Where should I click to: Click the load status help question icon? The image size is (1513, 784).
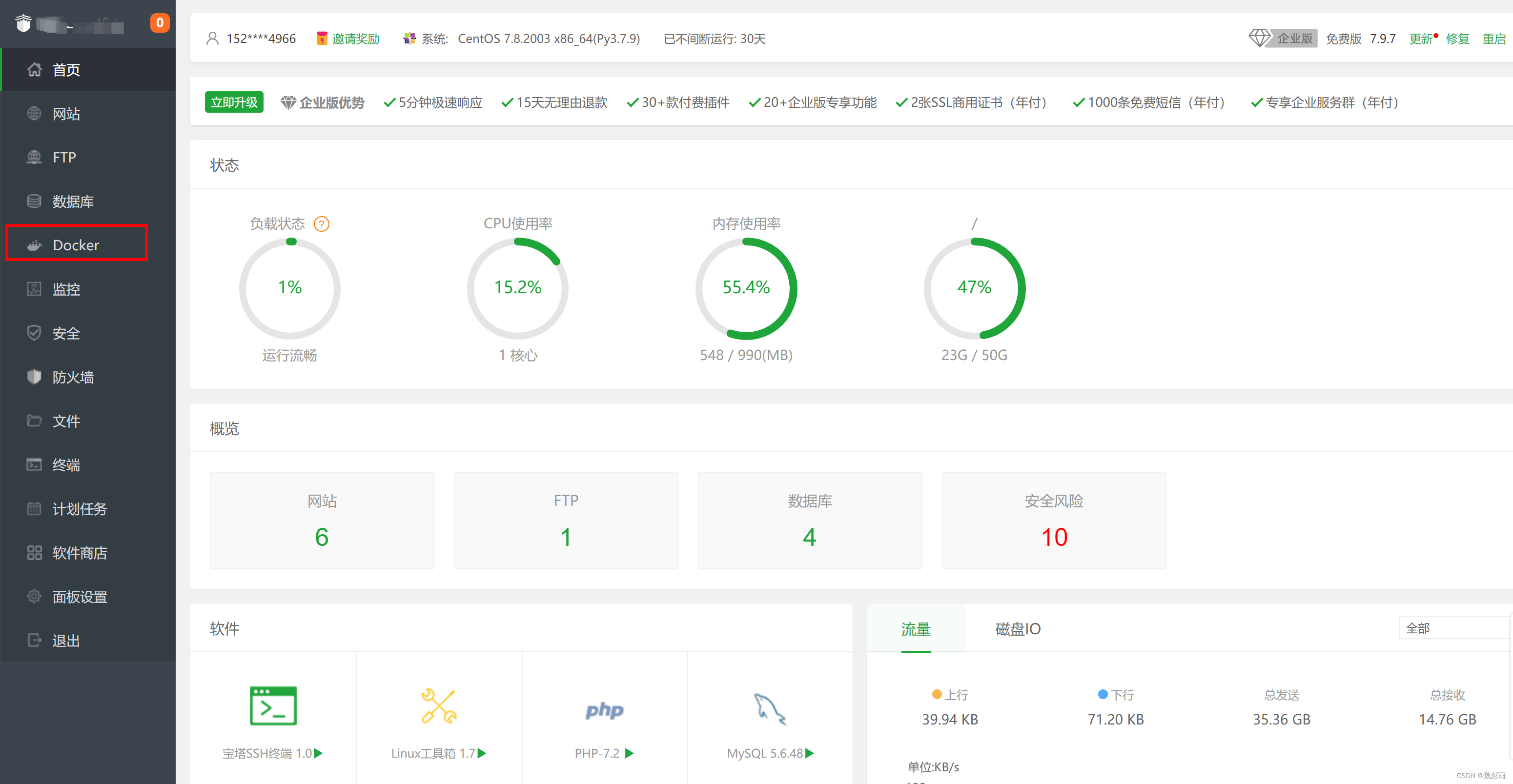click(x=321, y=224)
